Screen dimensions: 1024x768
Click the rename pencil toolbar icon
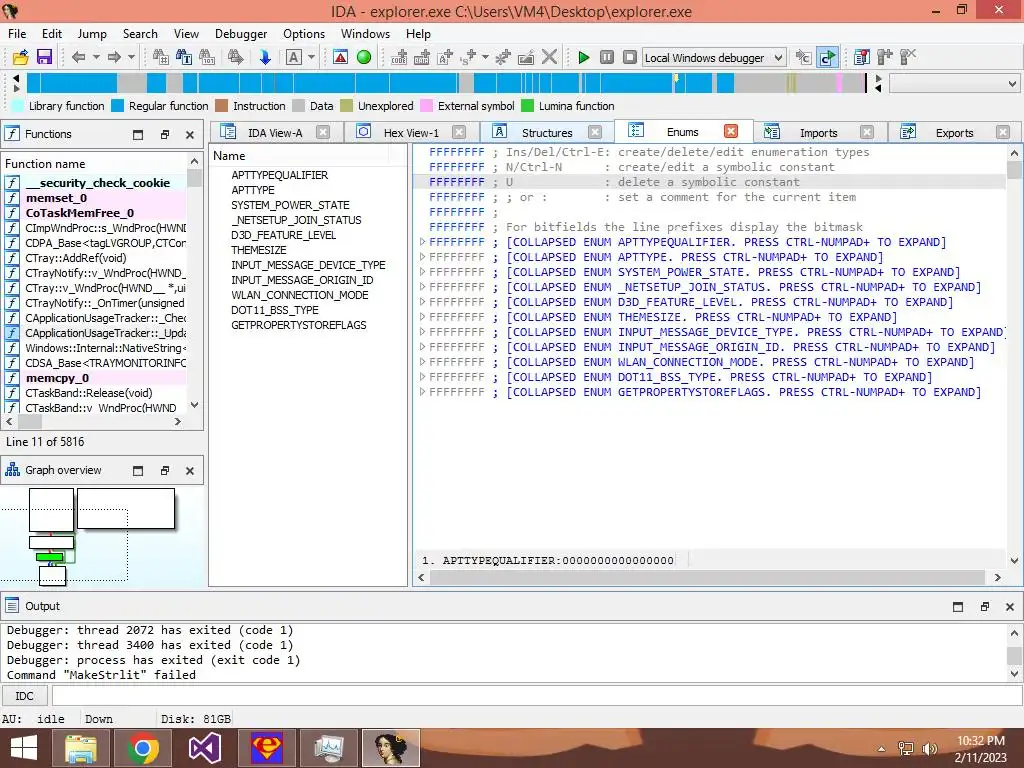click(526, 57)
